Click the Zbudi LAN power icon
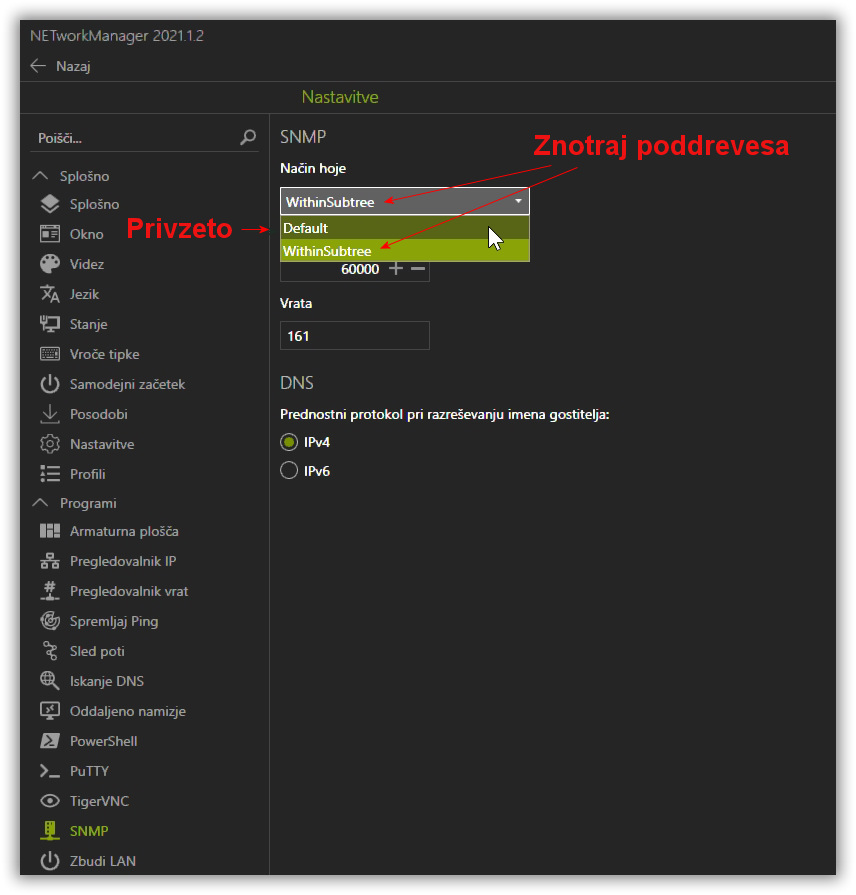This screenshot has width=856, height=895. click(x=50, y=861)
